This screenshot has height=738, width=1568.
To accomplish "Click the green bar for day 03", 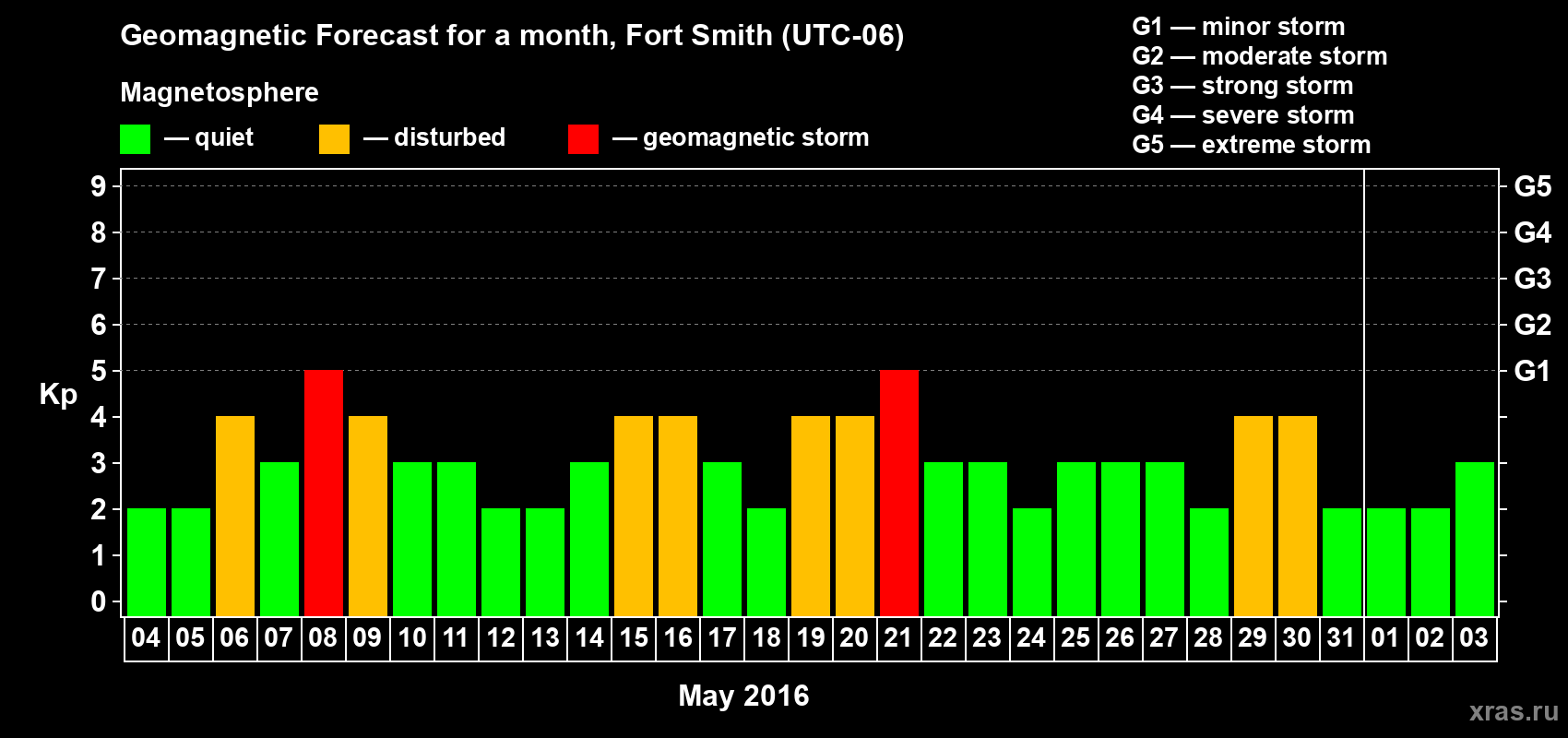I will coord(1475,539).
